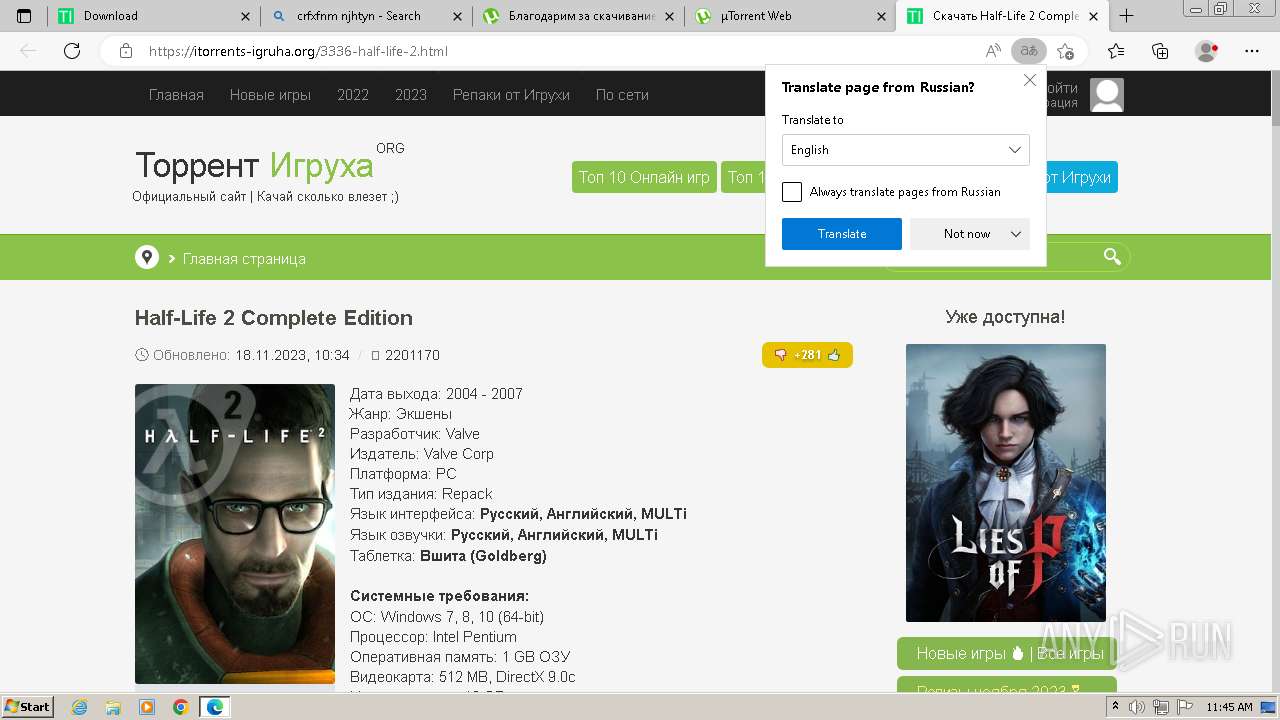Click the Not now button
Screen dimensions: 1280x720
coord(967,234)
